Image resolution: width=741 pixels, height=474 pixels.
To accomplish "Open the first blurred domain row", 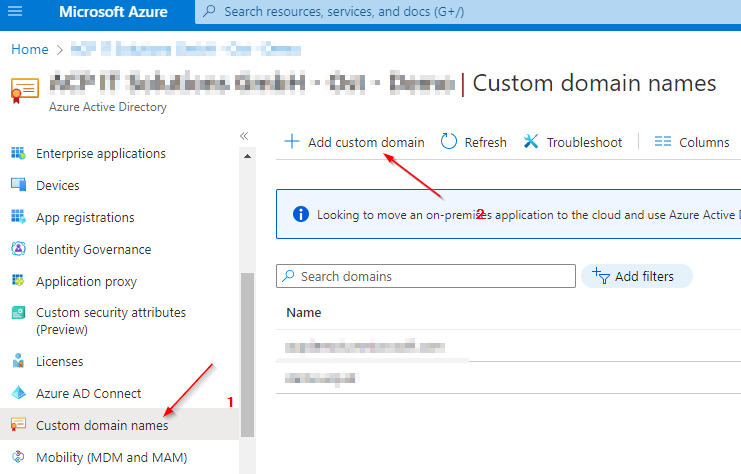I will pos(365,346).
